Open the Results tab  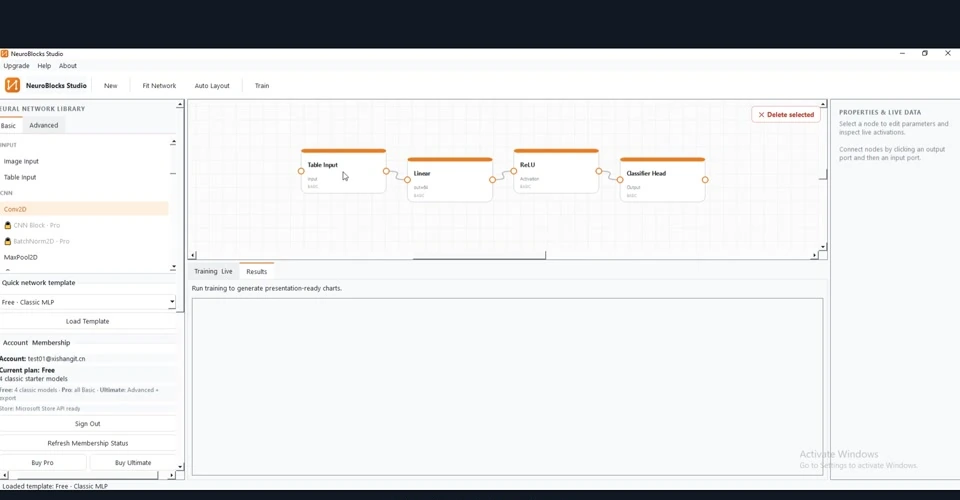[x=257, y=271]
